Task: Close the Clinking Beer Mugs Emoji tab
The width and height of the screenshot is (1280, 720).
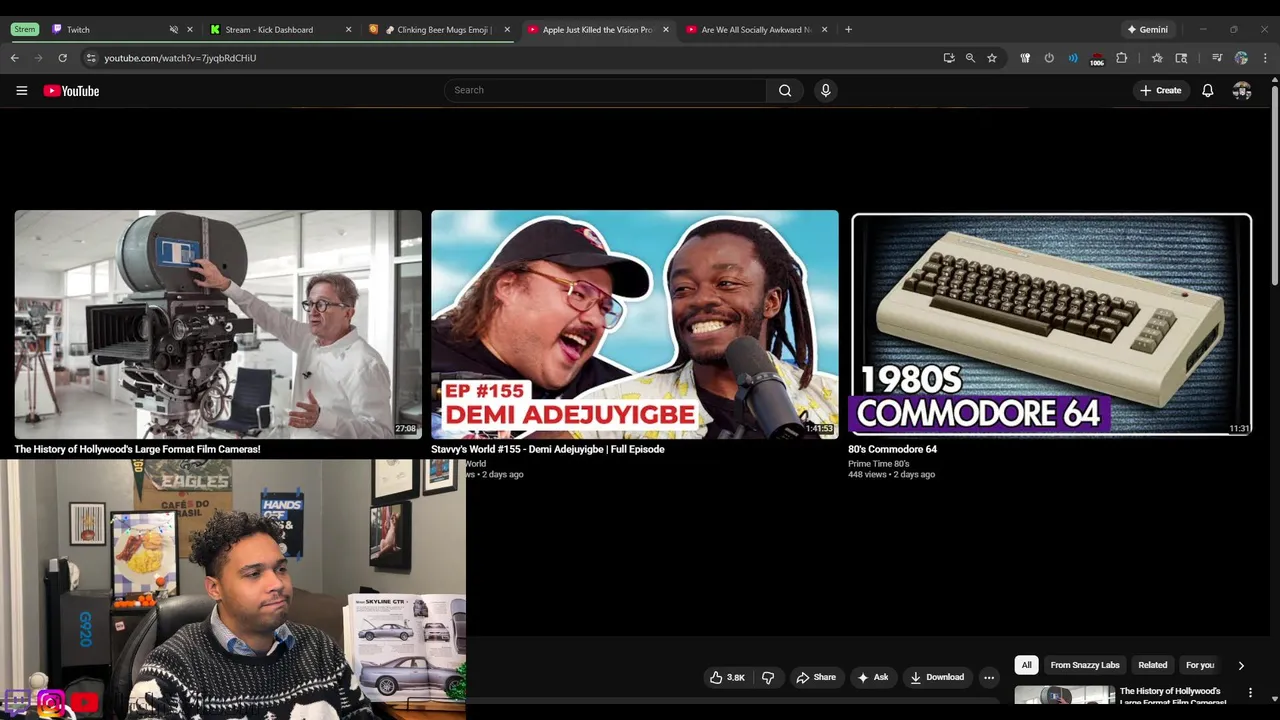Action: [x=507, y=29]
